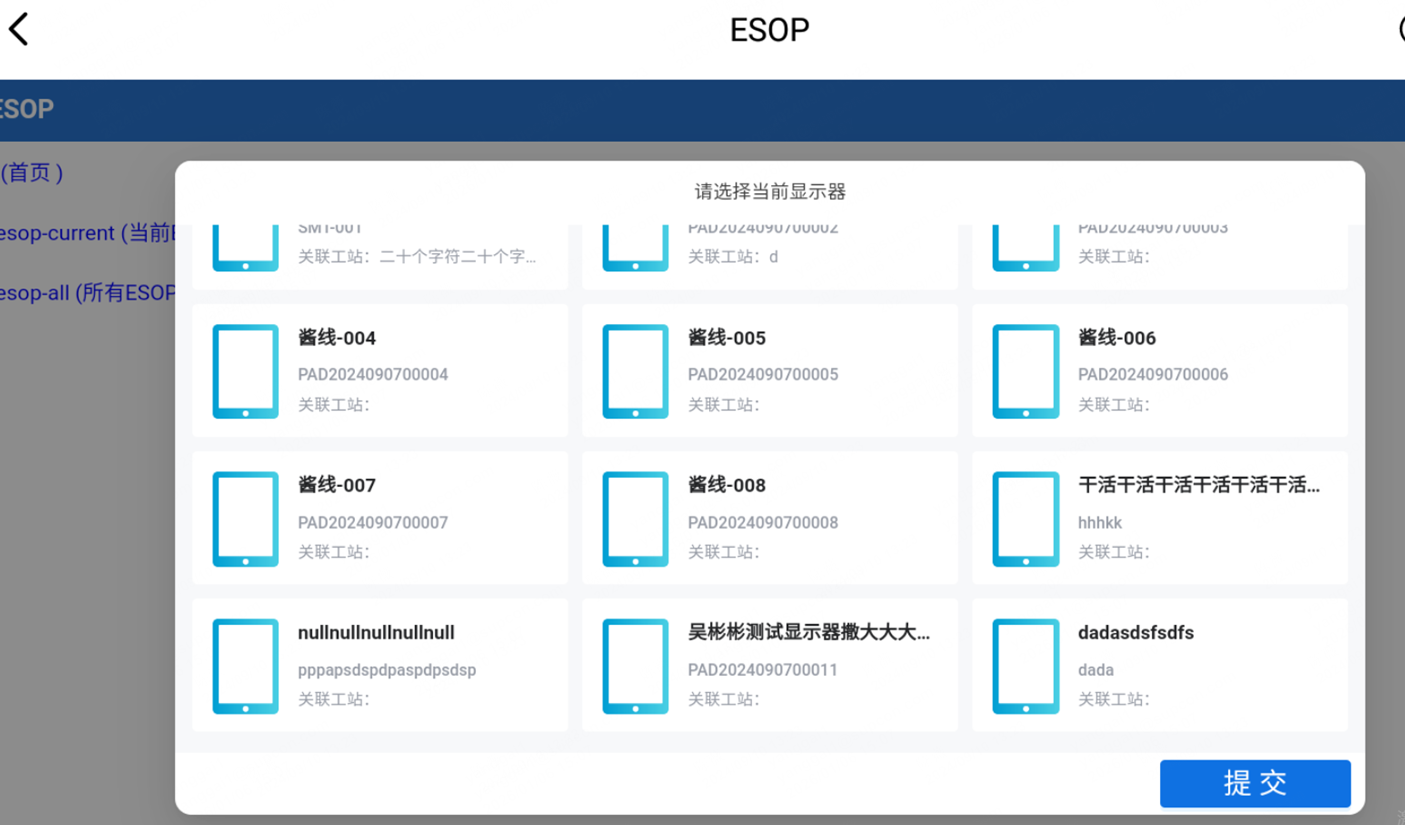
Task: Click the code PAD2024090700007
Action: click(x=373, y=523)
